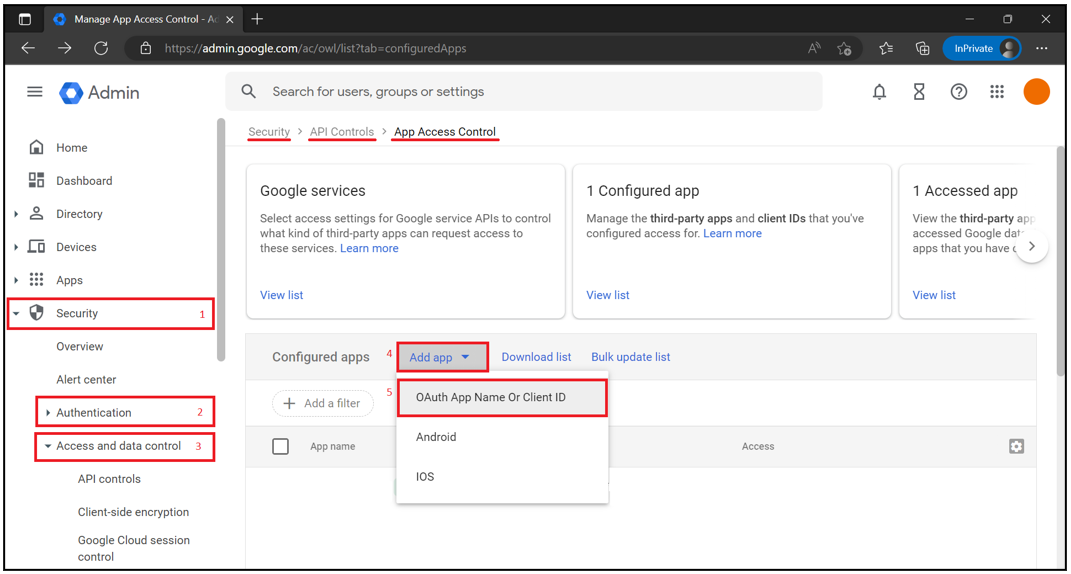Choose Android from Add app menu
1071x574 pixels.
click(502, 437)
